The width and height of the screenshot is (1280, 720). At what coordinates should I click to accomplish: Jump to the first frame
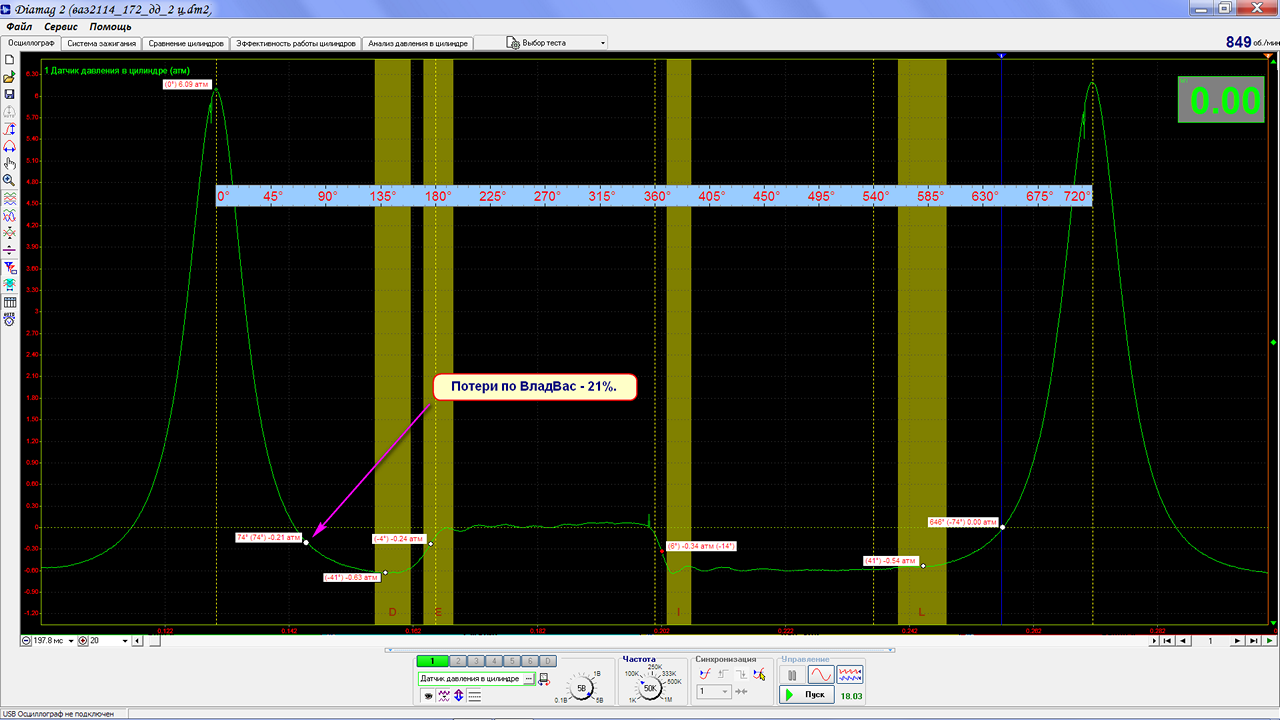1168,640
